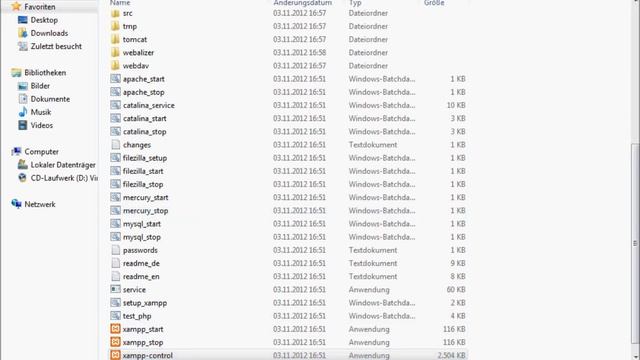Click the readme_en document icon

click(116, 276)
